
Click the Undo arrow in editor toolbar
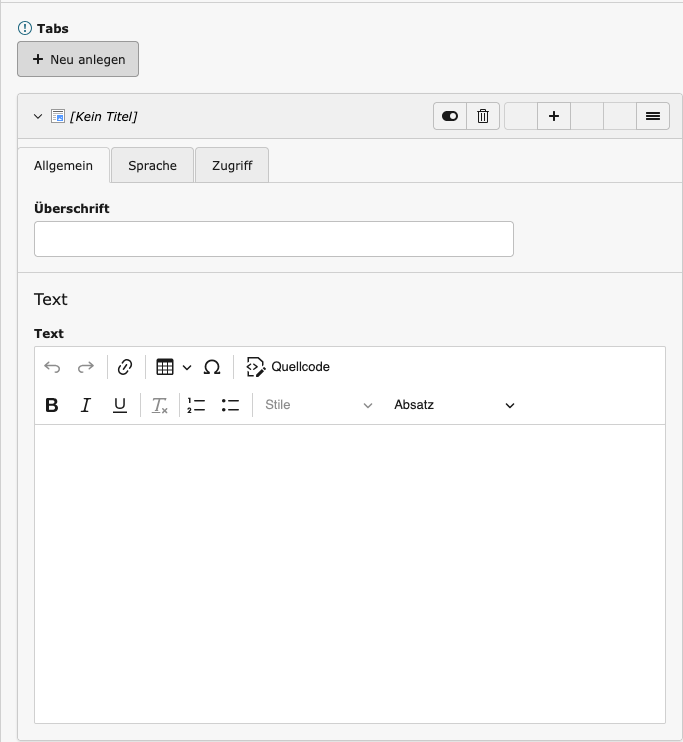tap(52, 367)
